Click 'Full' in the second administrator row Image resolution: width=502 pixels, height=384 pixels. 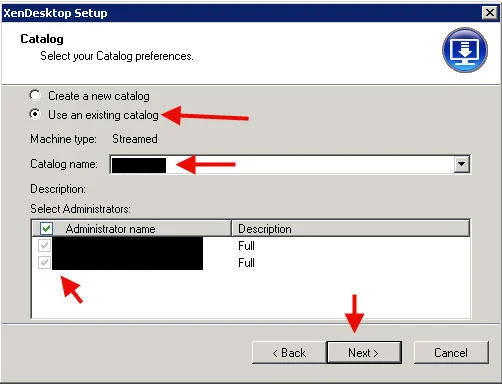coord(246,263)
